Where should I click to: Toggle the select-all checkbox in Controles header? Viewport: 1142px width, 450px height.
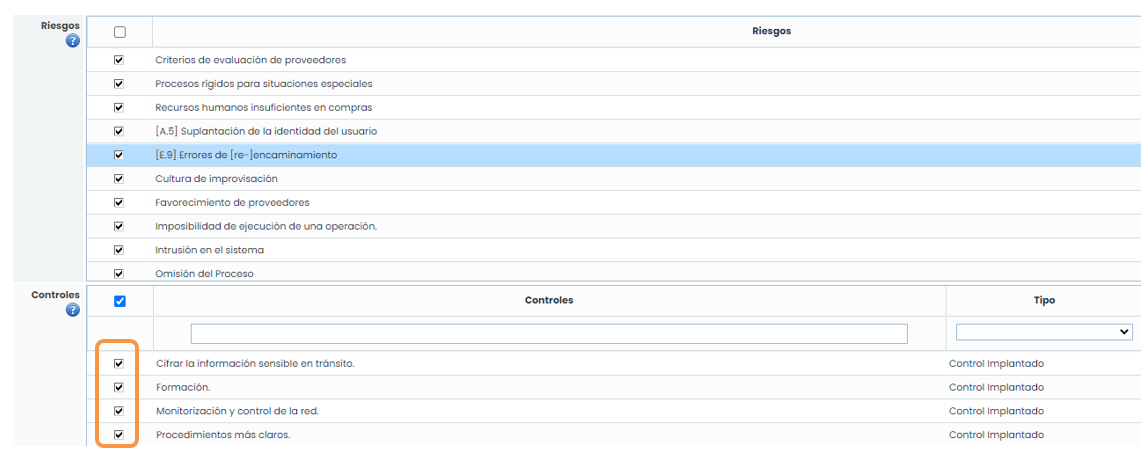click(x=120, y=301)
